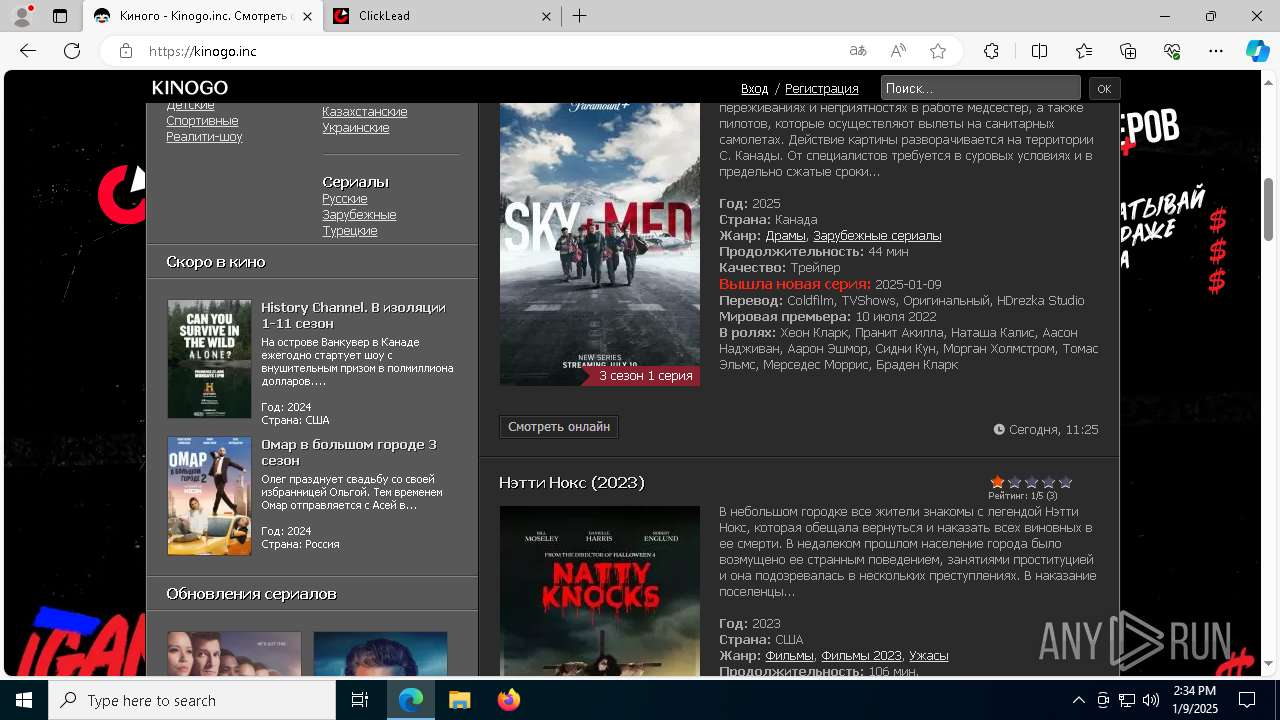Viewport: 1280px width, 720px height.
Task: Rate Нэтти Нокс three stars
Action: tap(1032, 482)
